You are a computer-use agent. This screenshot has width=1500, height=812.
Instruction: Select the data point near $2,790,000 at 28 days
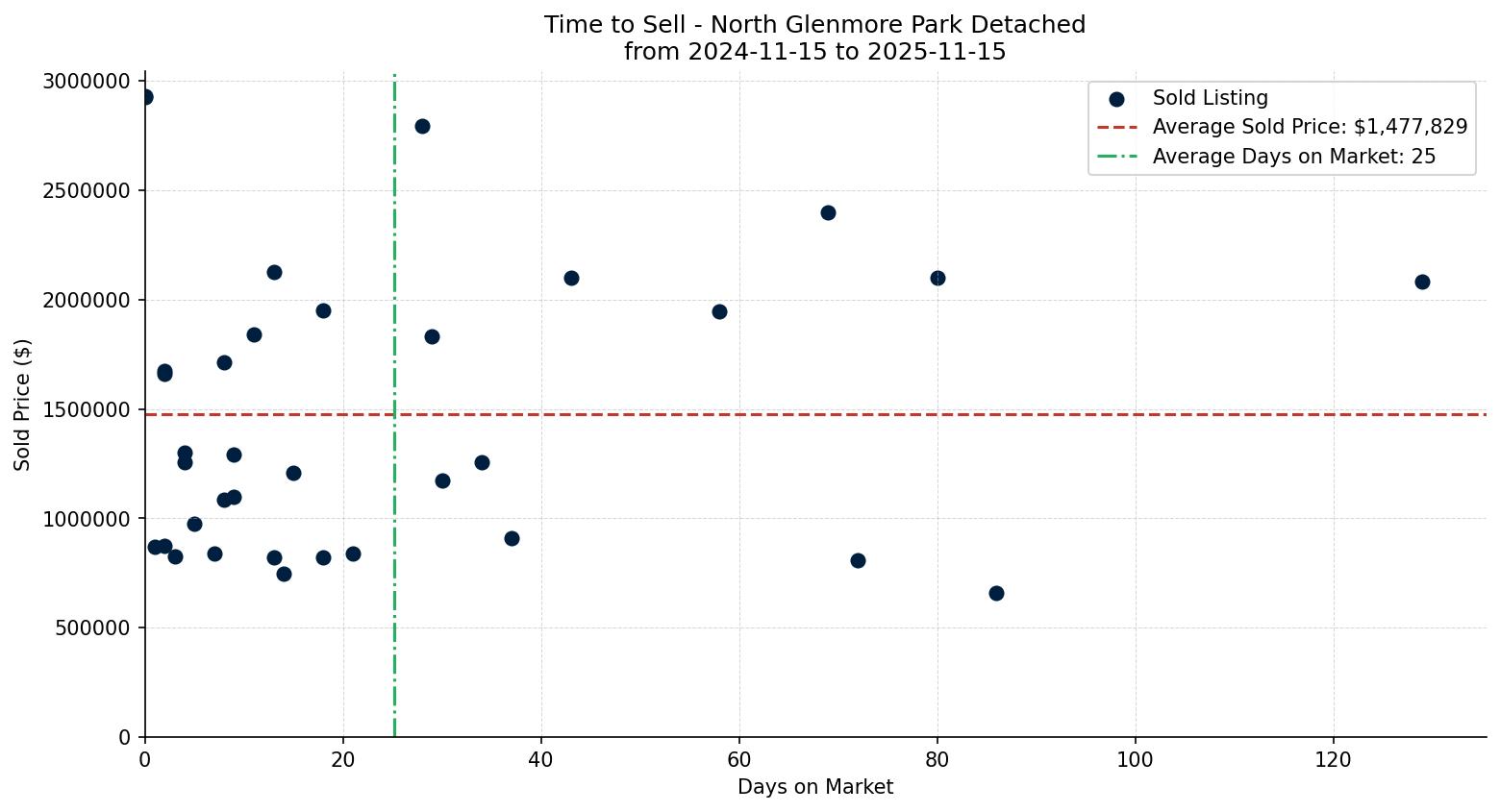tap(421, 125)
